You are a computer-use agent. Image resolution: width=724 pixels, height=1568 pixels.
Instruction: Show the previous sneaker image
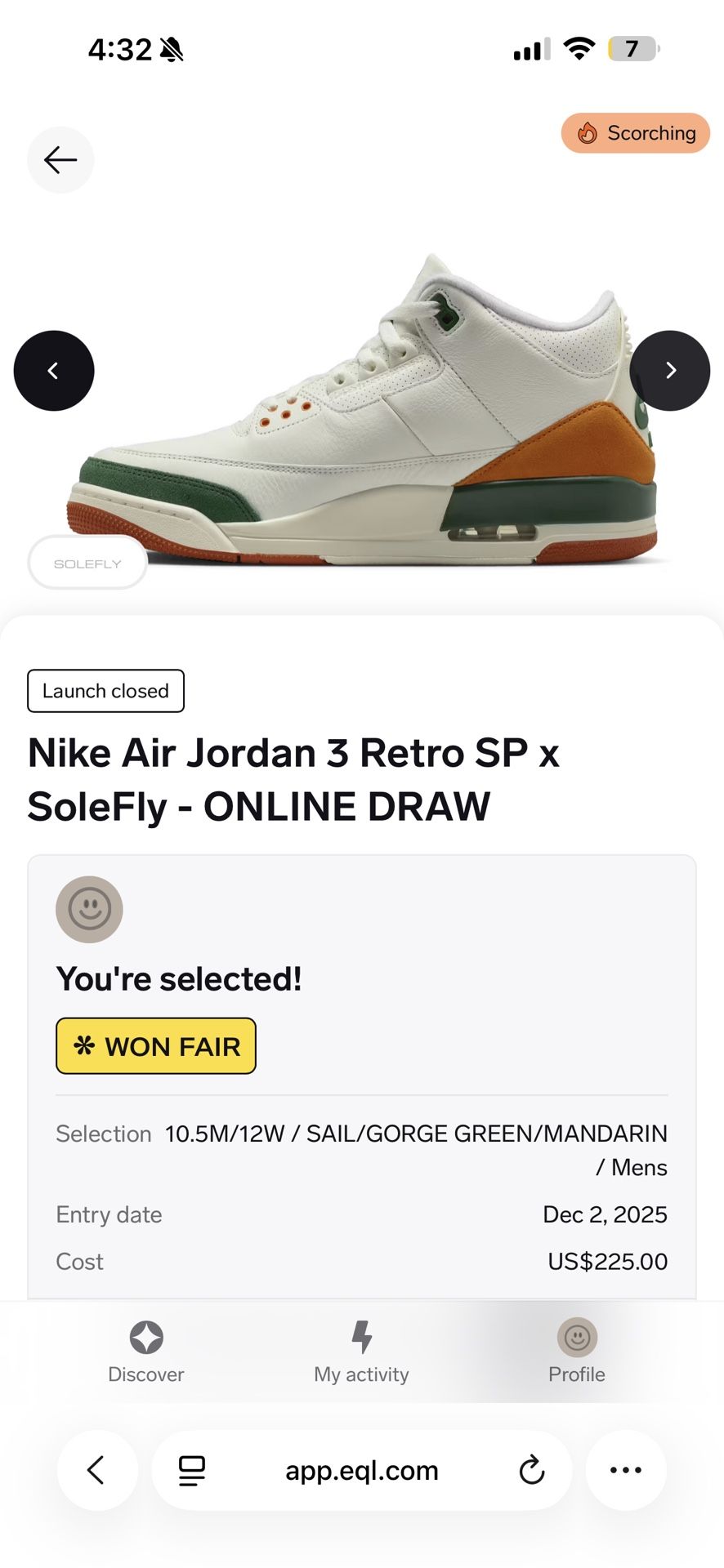(x=54, y=371)
